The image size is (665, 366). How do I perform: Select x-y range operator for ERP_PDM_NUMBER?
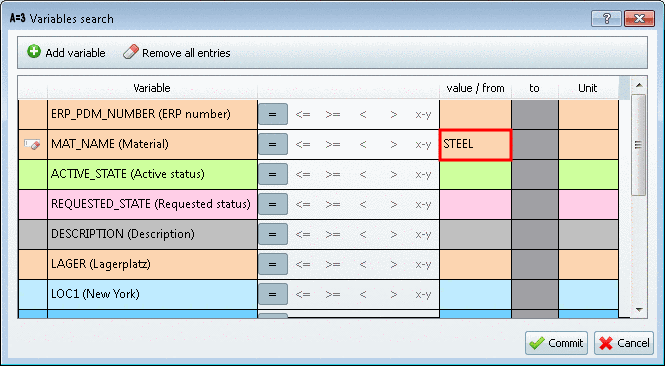tap(423, 114)
